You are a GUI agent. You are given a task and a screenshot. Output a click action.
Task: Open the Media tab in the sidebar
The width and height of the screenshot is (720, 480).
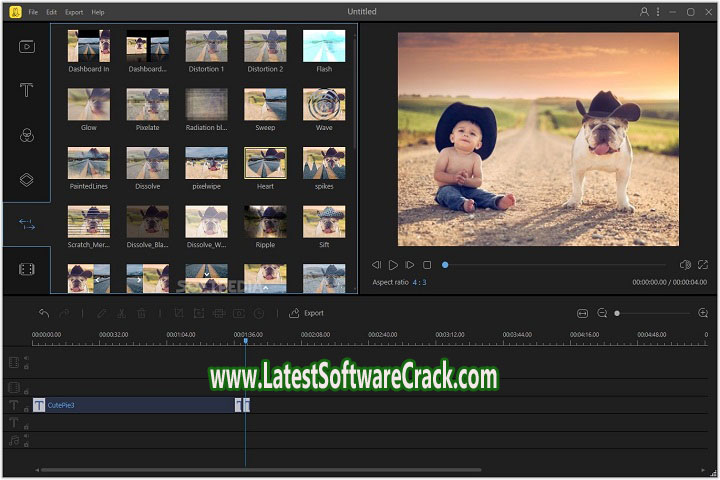tap(27, 45)
